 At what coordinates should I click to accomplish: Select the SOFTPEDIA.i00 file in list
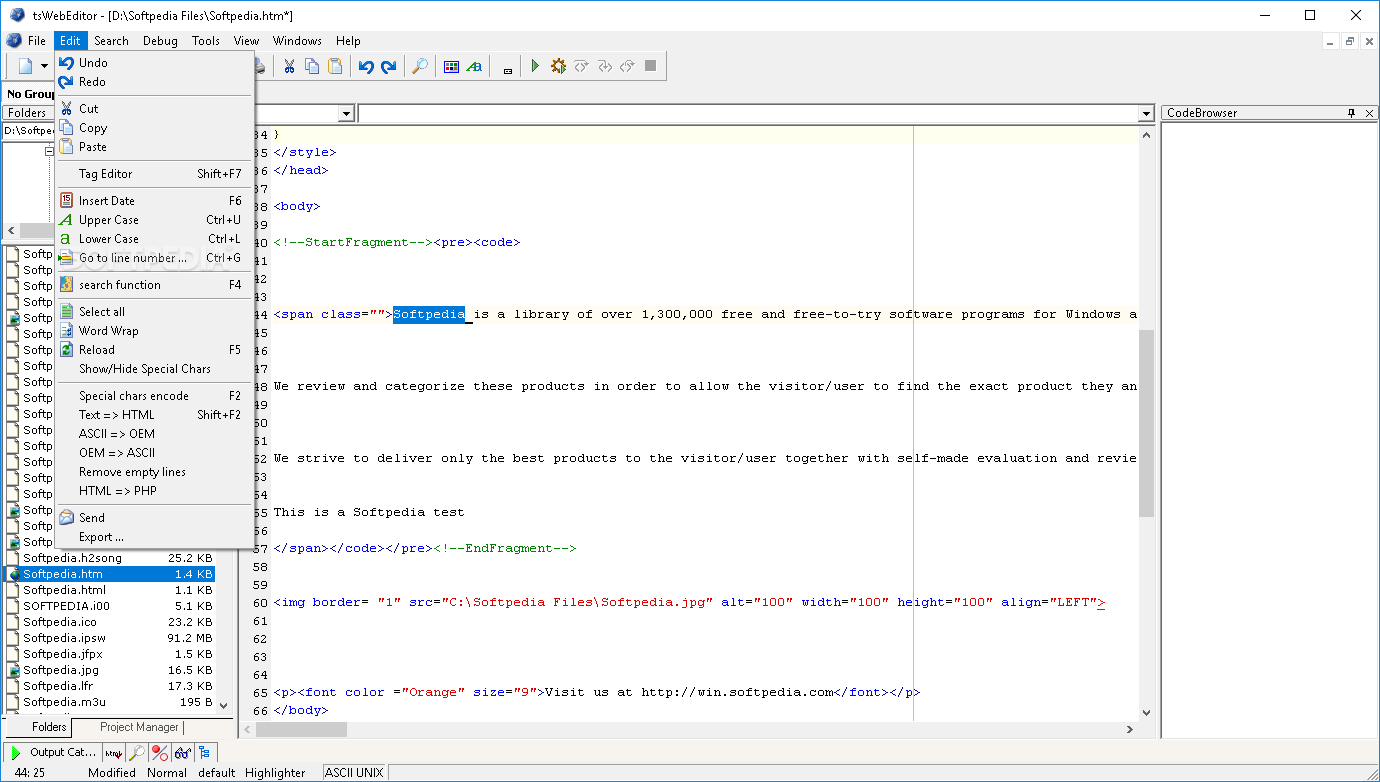[110, 606]
